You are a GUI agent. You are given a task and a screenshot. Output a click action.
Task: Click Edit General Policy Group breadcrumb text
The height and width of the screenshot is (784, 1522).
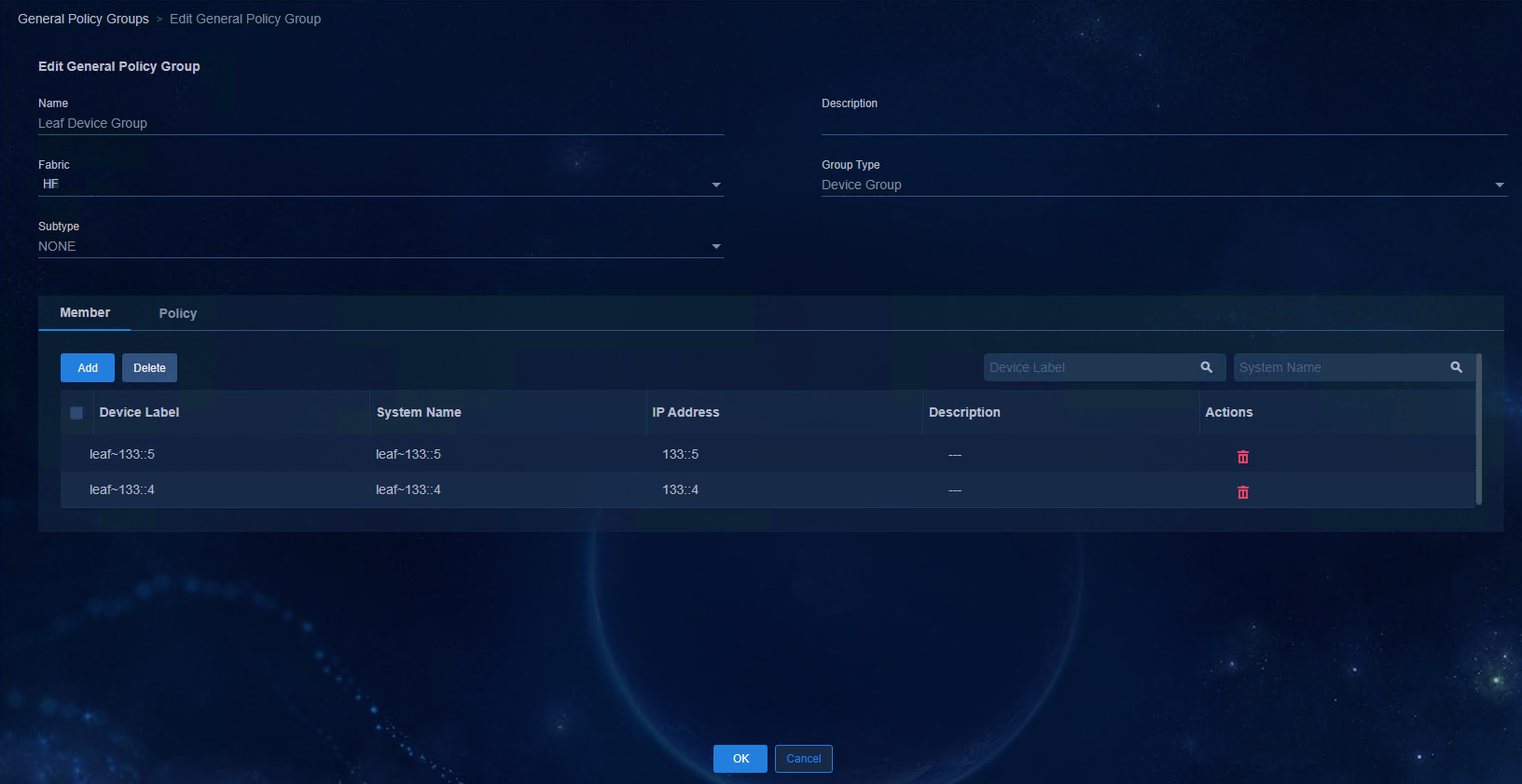245,19
